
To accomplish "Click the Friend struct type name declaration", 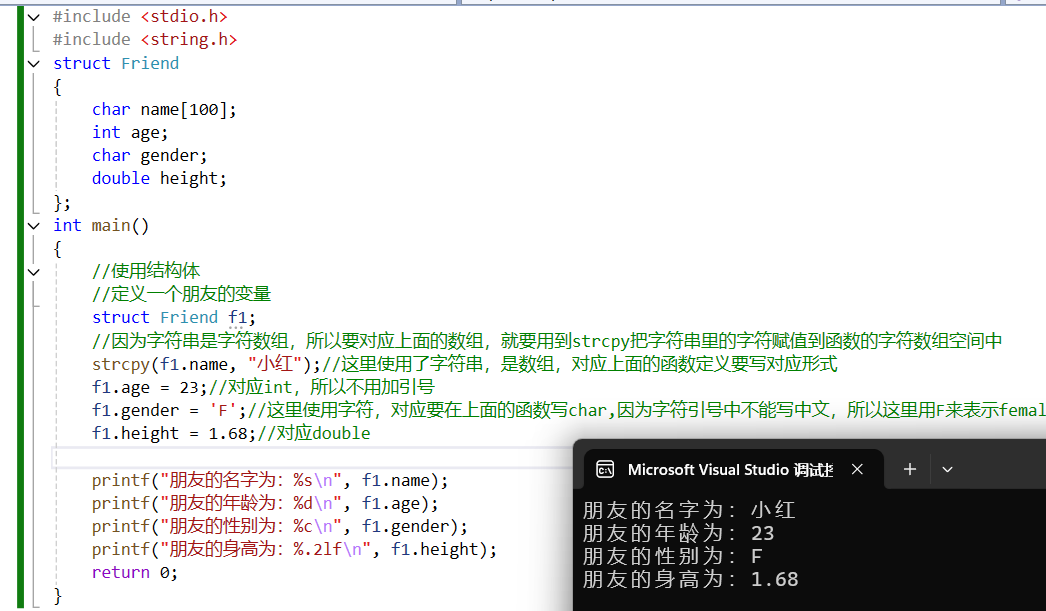I will click(150, 63).
